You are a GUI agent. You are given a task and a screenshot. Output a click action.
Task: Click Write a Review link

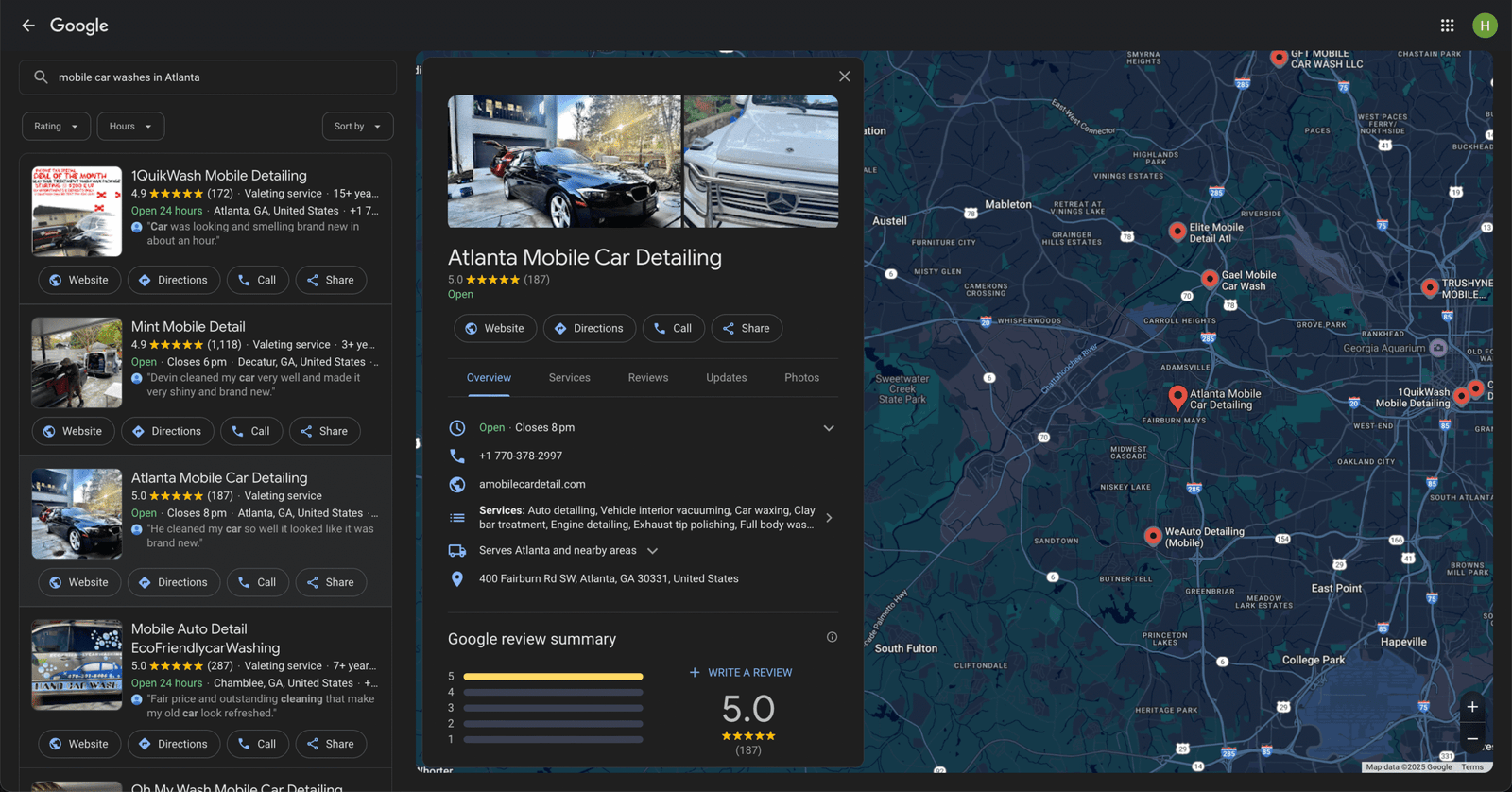point(750,673)
